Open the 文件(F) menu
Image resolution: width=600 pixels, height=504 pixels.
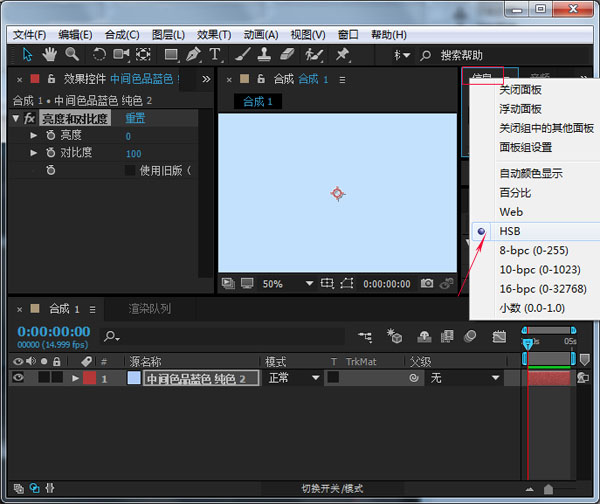coord(29,35)
